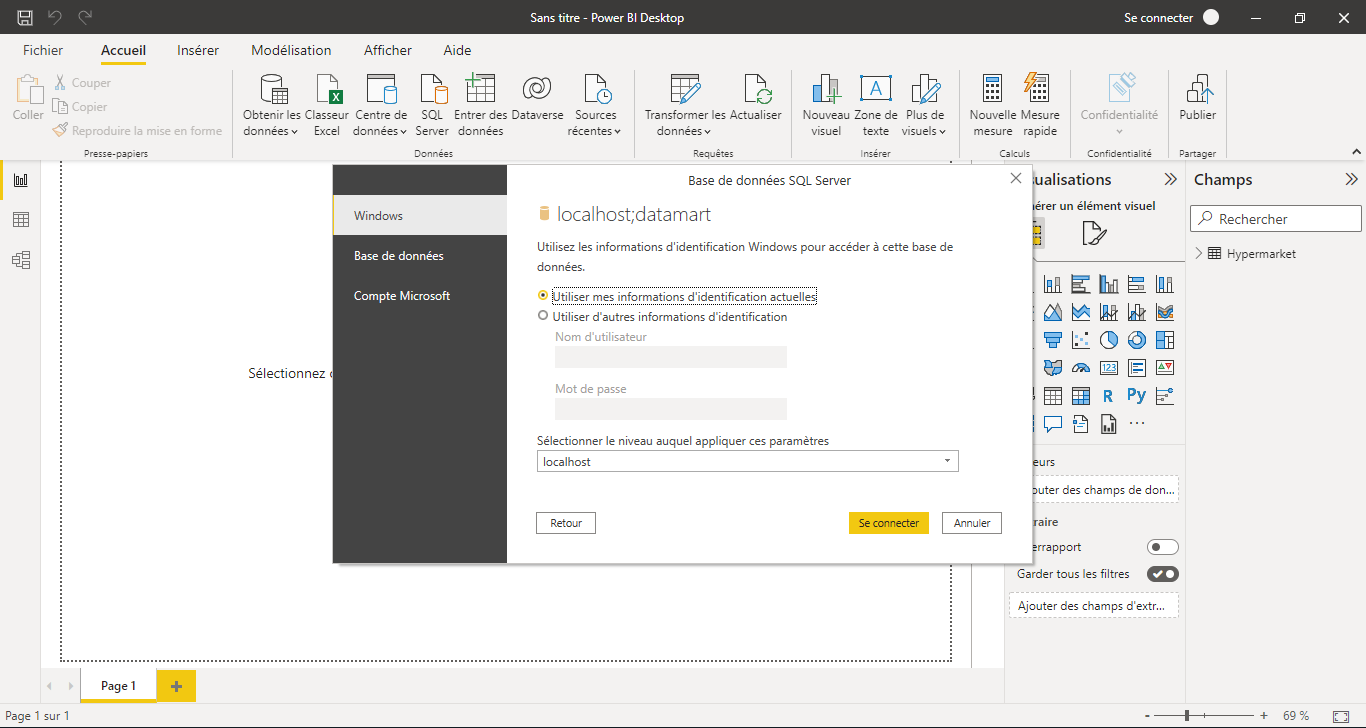1366x728 pixels.
Task: Select Utiliser mes informations d'identification actuelles
Action: (x=677, y=296)
